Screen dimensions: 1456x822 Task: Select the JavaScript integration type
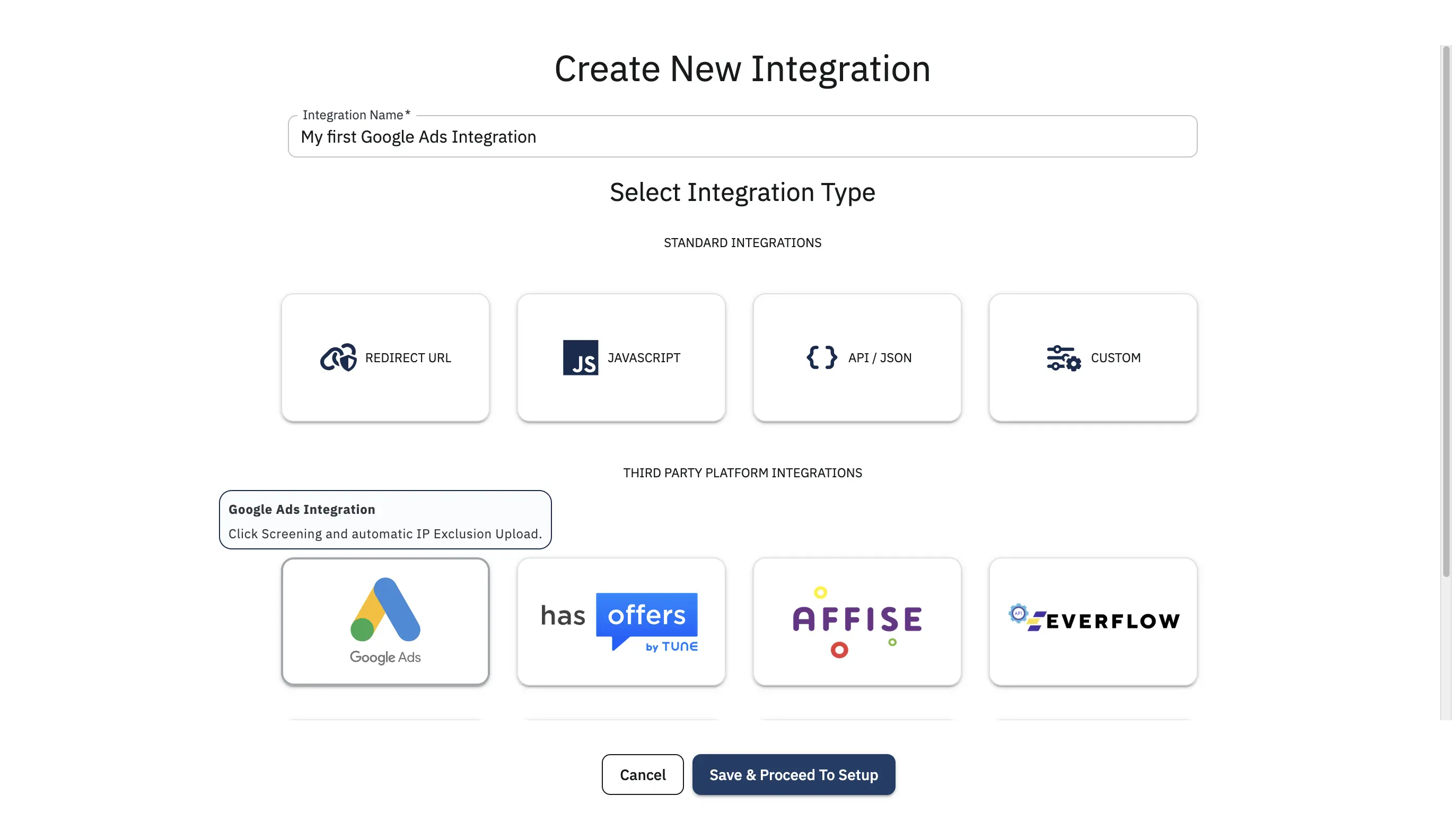point(620,358)
